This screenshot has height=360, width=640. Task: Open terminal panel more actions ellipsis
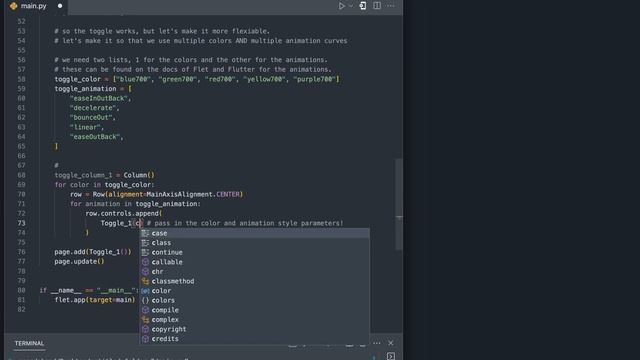coord(377,343)
